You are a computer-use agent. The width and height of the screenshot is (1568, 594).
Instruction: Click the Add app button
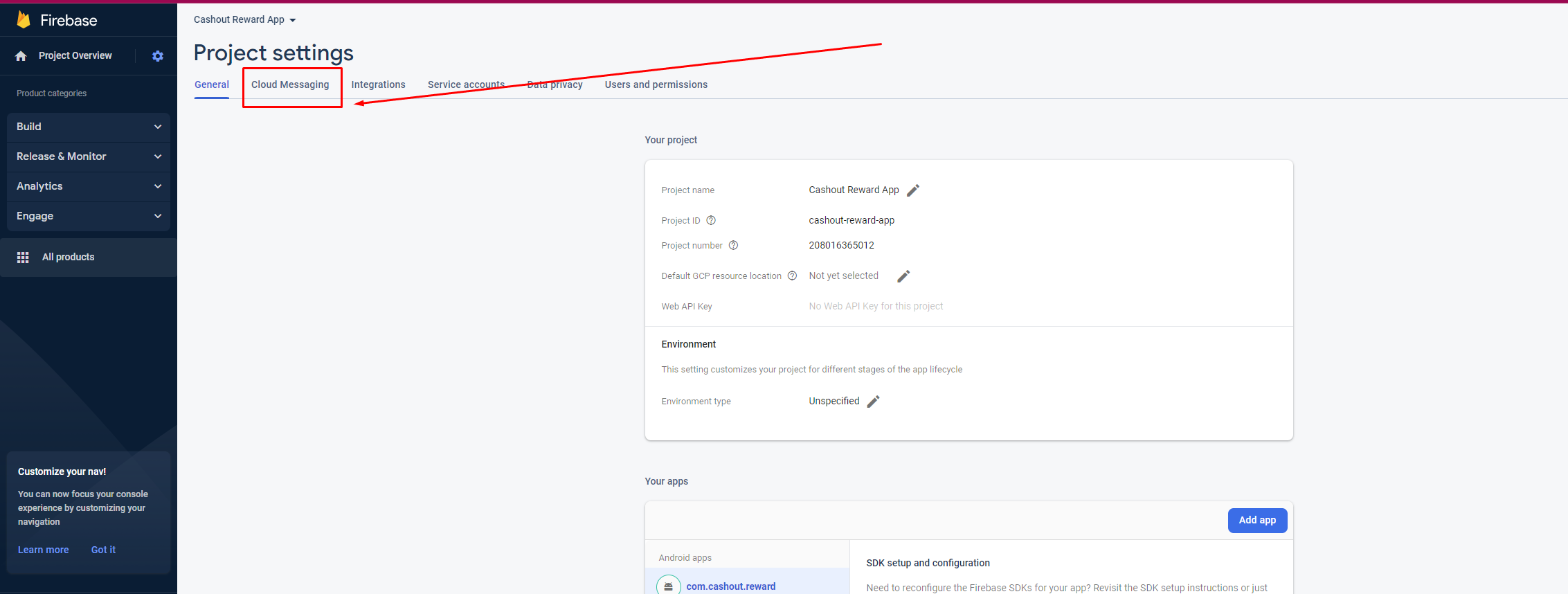pos(1257,521)
